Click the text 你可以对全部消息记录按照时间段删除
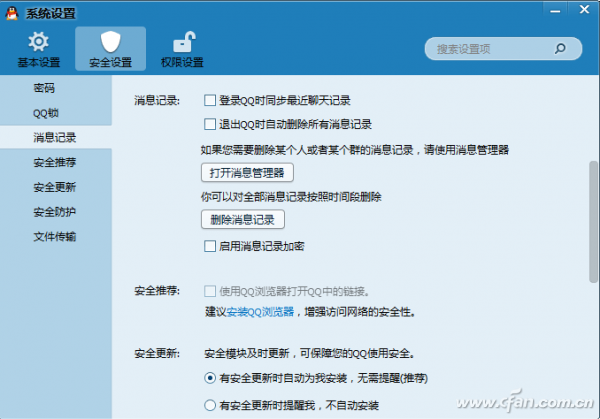 click(291, 197)
